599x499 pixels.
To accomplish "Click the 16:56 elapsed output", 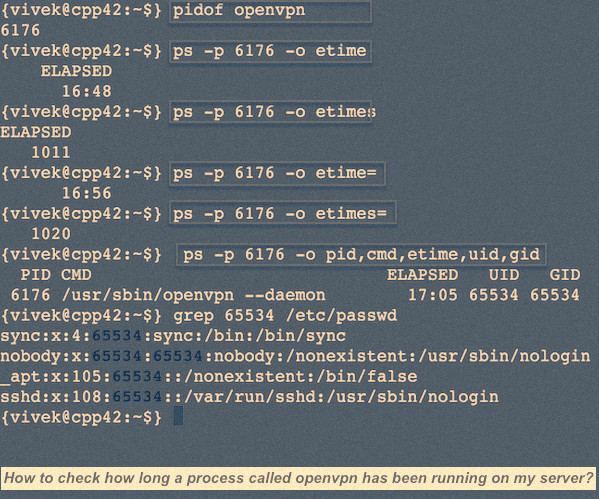I will [87, 193].
